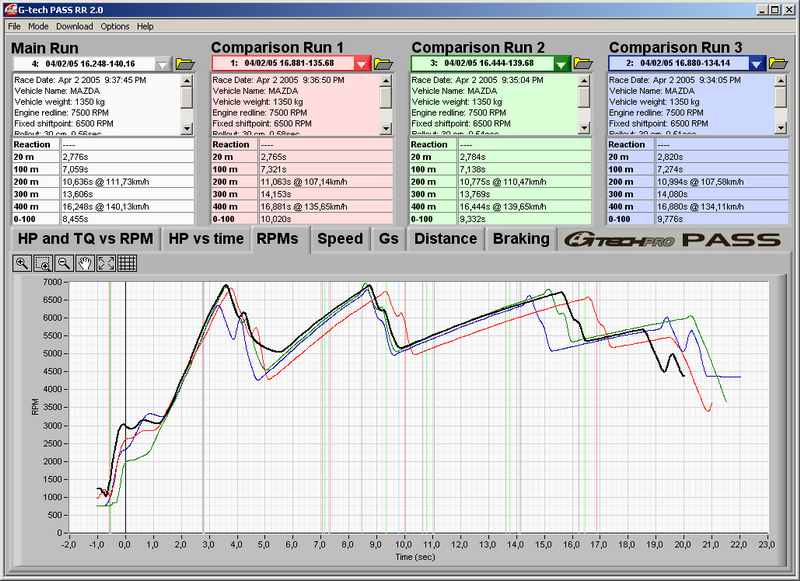Switch to the Speed tab
This screenshot has width=800, height=581.
340,239
